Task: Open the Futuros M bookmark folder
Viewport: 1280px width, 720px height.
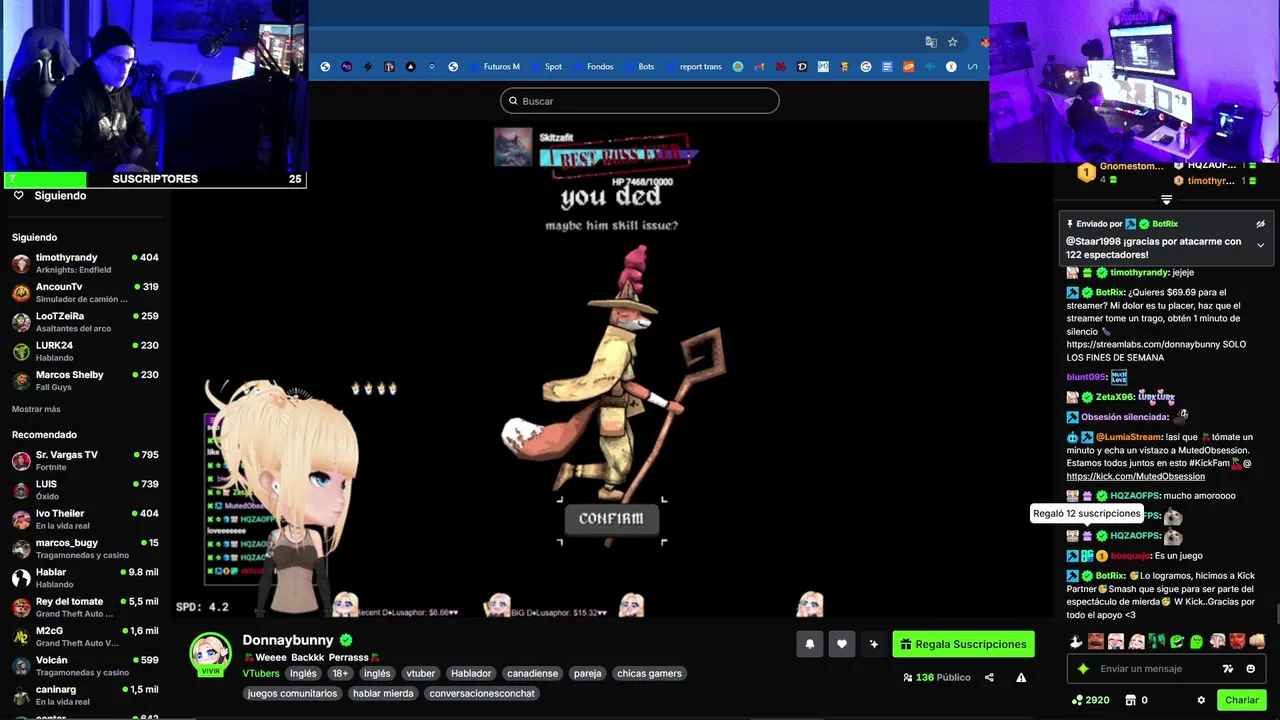Action: coord(495,67)
